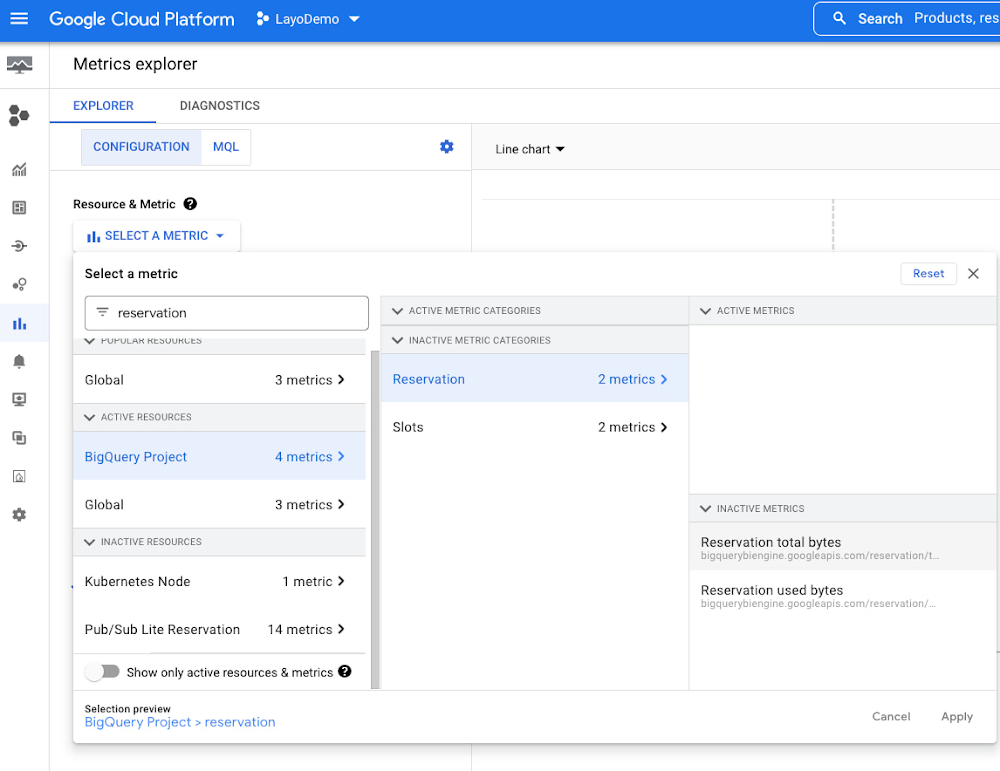Click help icon beside active resources toggle
Image resolution: width=1000 pixels, height=771 pixels.
pos(344,672)
